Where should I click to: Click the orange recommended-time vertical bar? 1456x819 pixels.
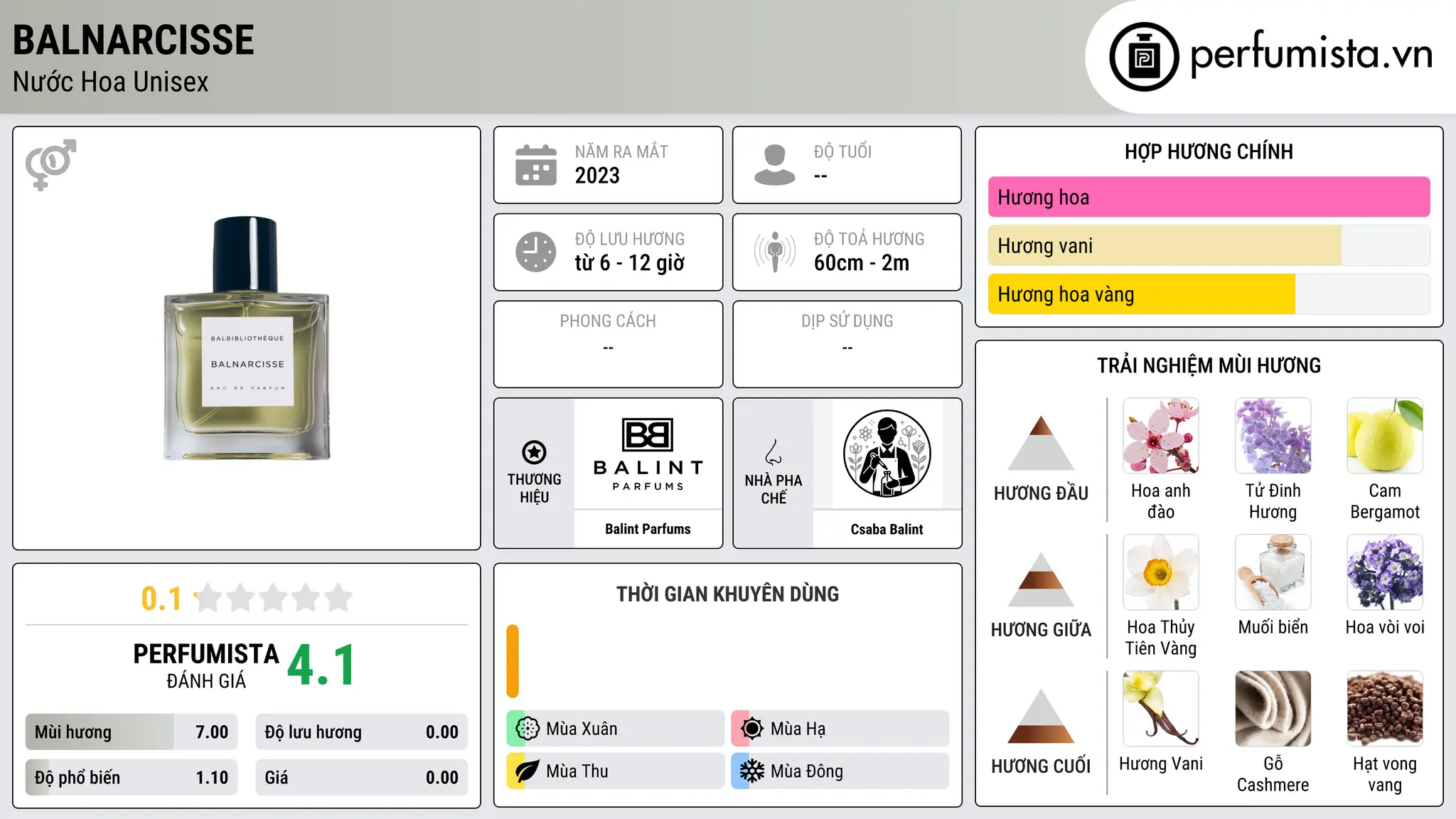point(513,661)
